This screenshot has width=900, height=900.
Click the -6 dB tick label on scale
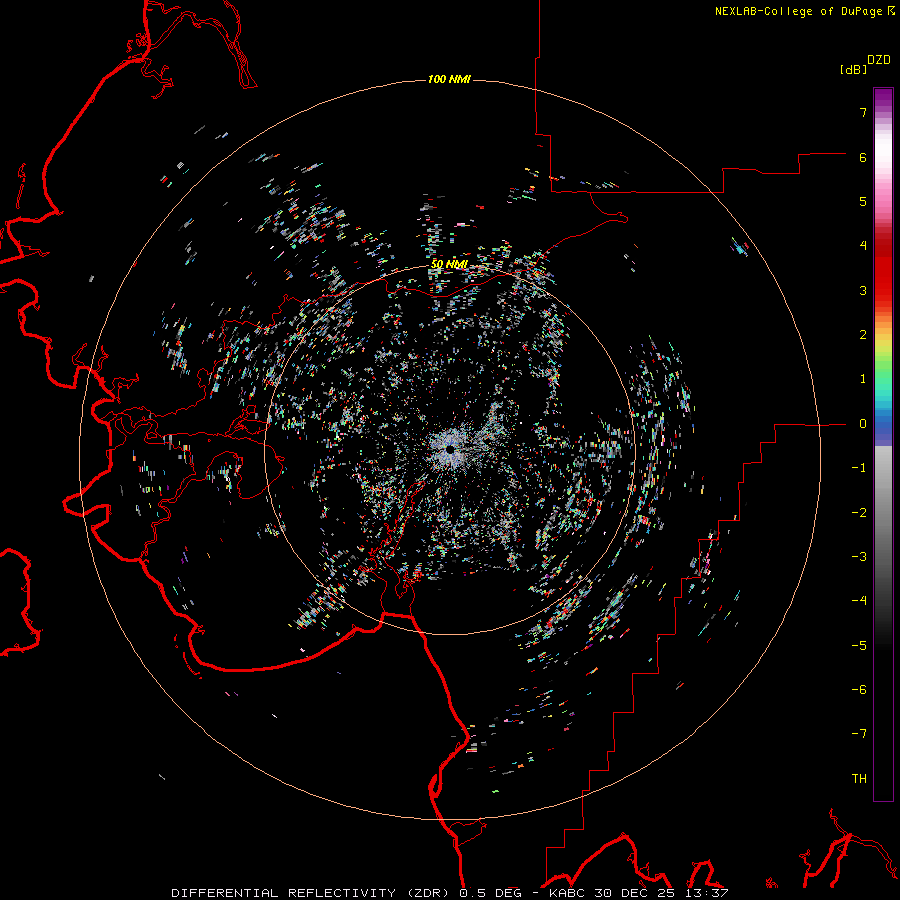tap(859, 690)
